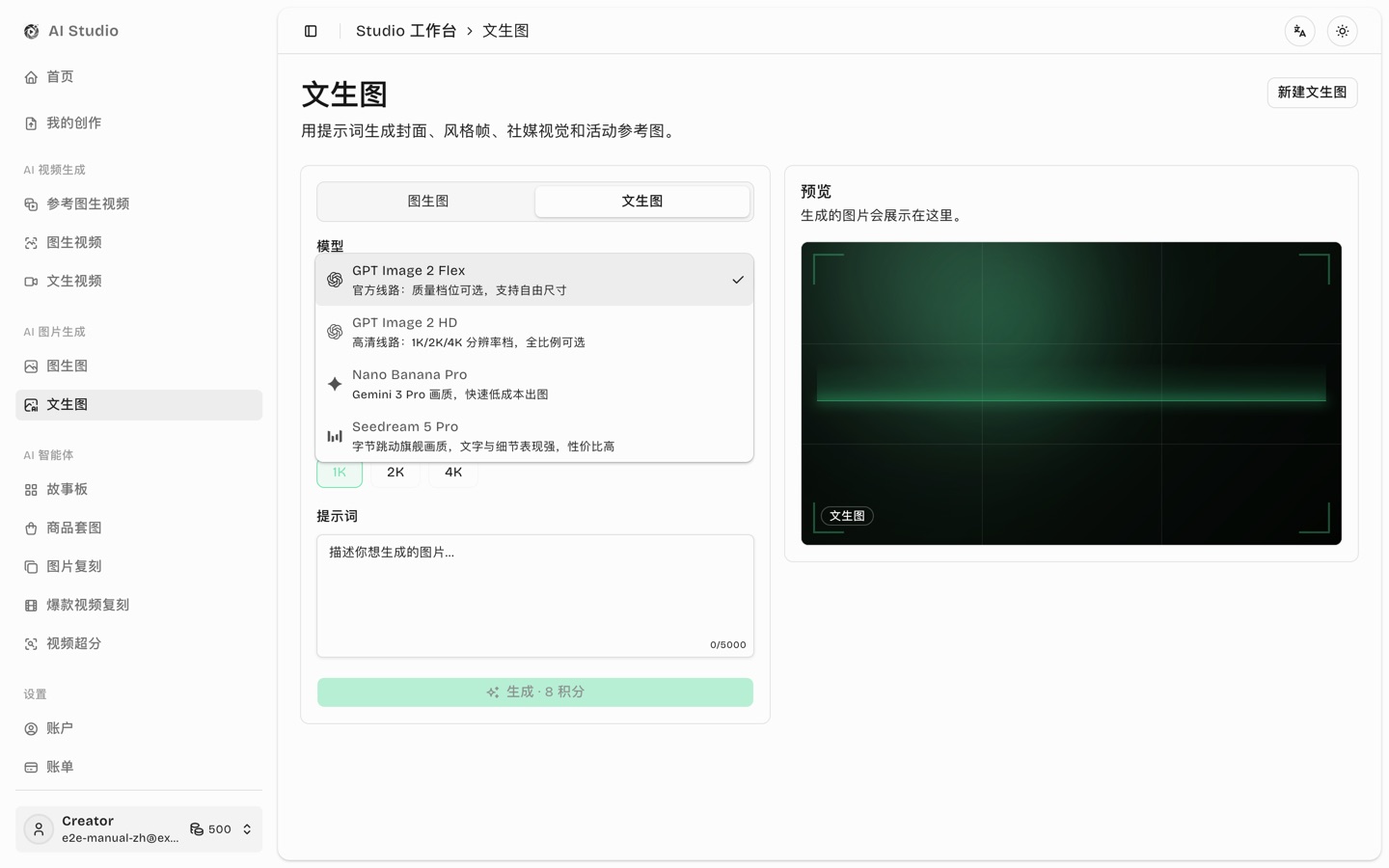Click the 提示词 prompt text area
Screen dimensions: 1389x868
point(534,596)
